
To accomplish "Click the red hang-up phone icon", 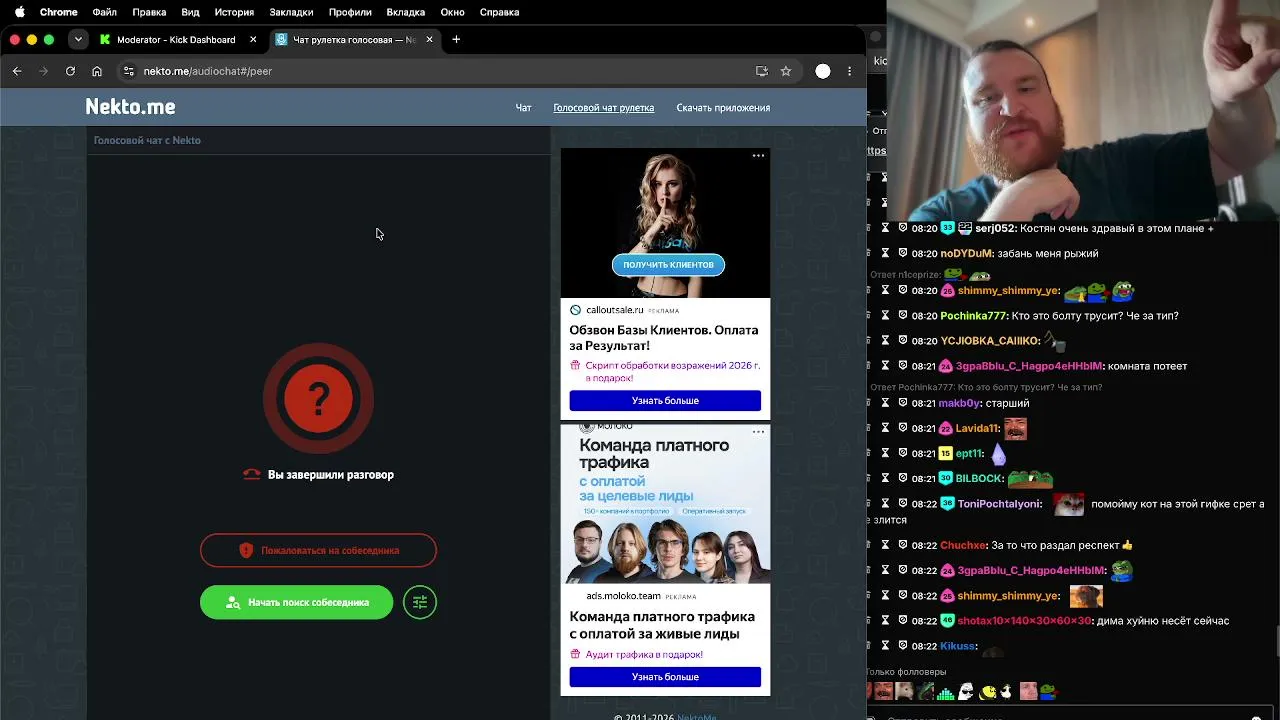I will click(x=252, y=475).
